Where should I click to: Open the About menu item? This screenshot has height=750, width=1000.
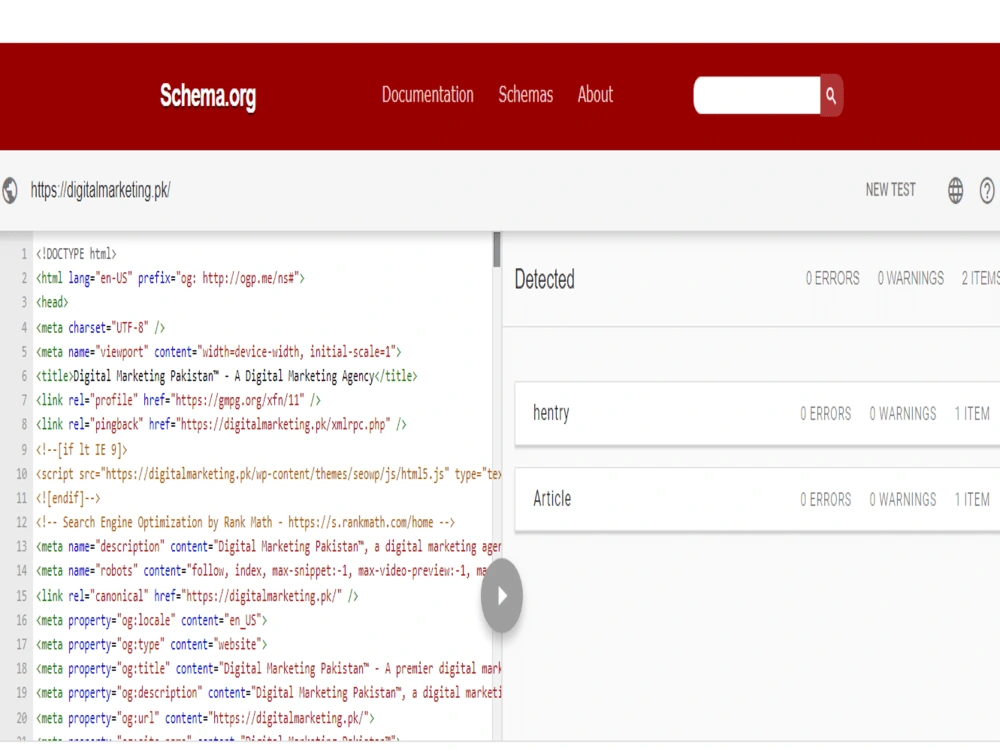[x=595, y=94]
